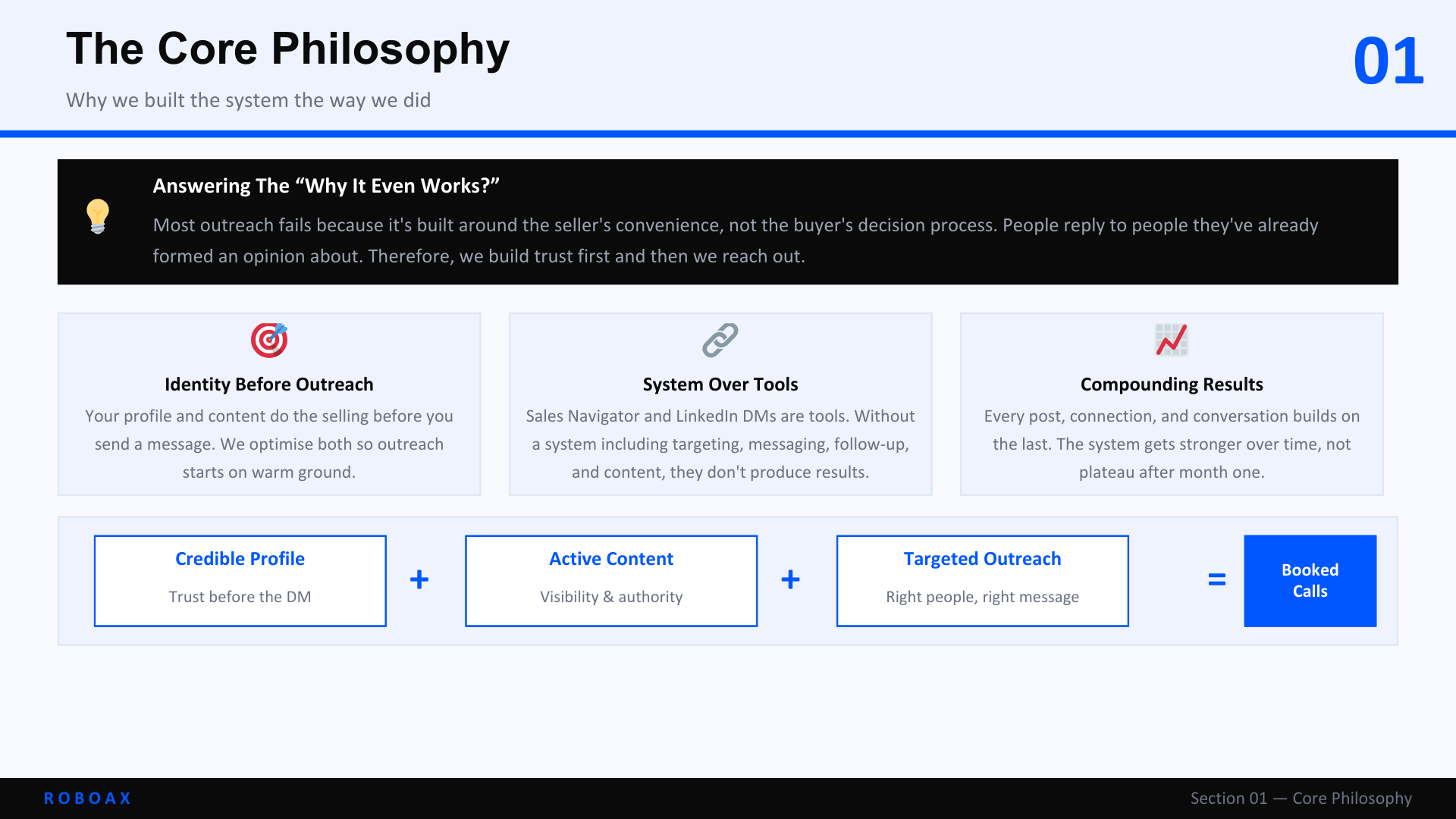Click The Core Philosophy title
1456x819 pixels.
pyautogui.click(x=288, y=49)
